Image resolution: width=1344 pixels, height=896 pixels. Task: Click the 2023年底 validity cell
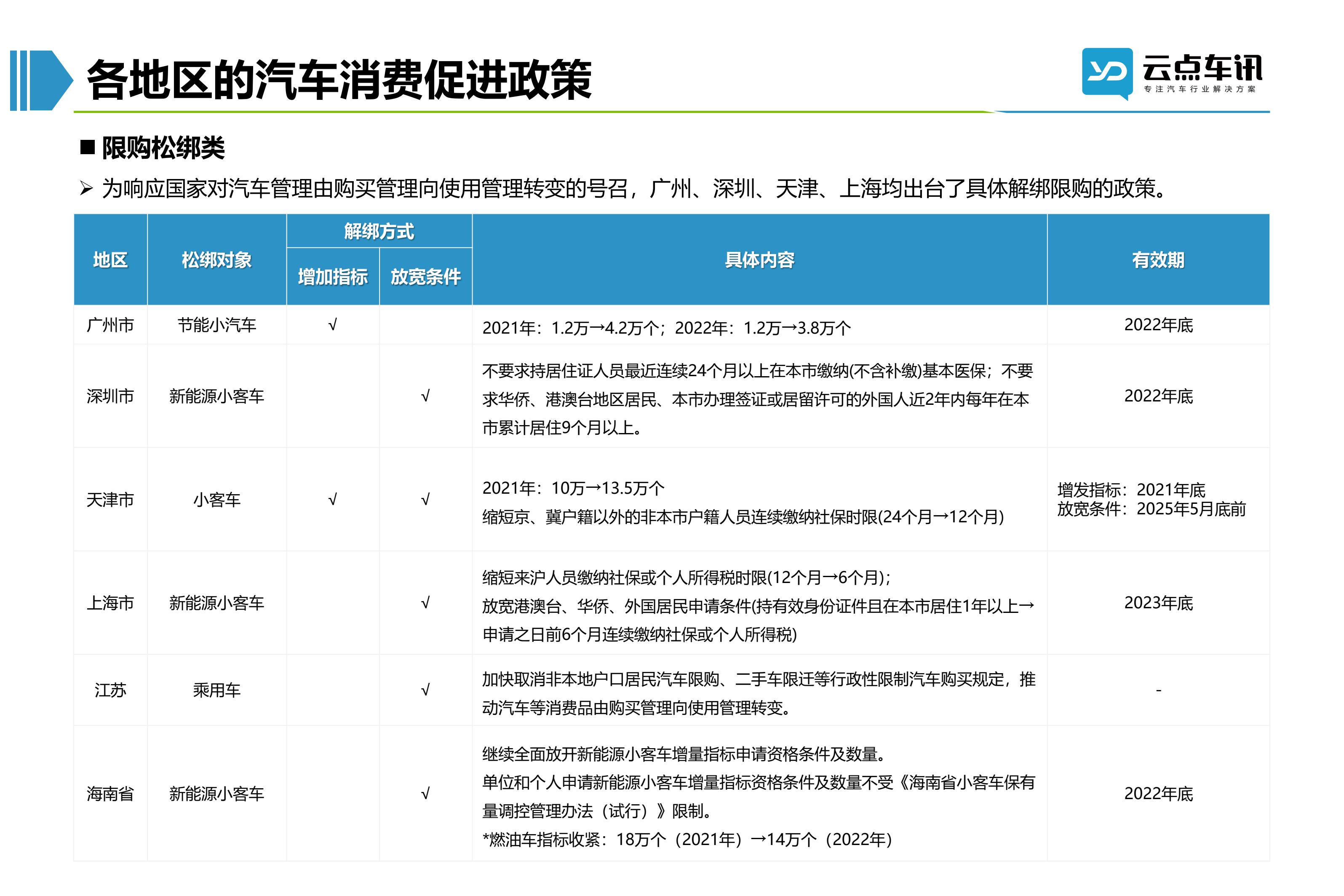point(1158,603)
